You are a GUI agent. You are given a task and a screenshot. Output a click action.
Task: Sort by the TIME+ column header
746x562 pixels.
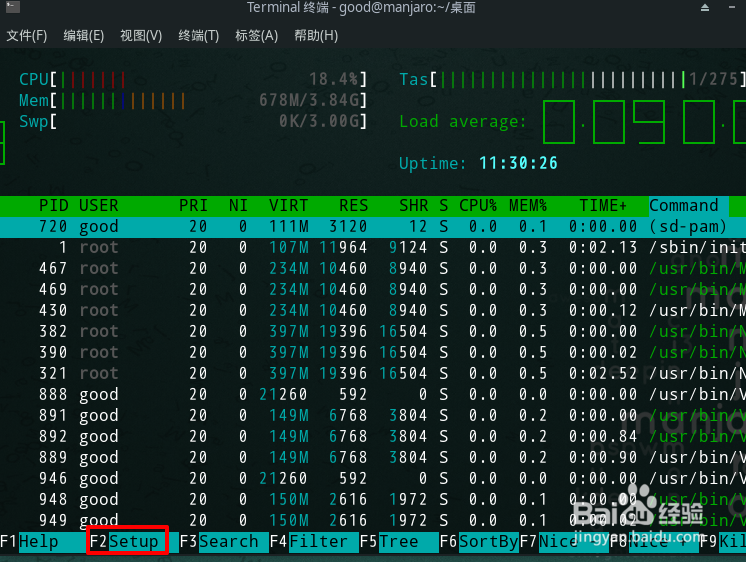(x=603, y=206)
